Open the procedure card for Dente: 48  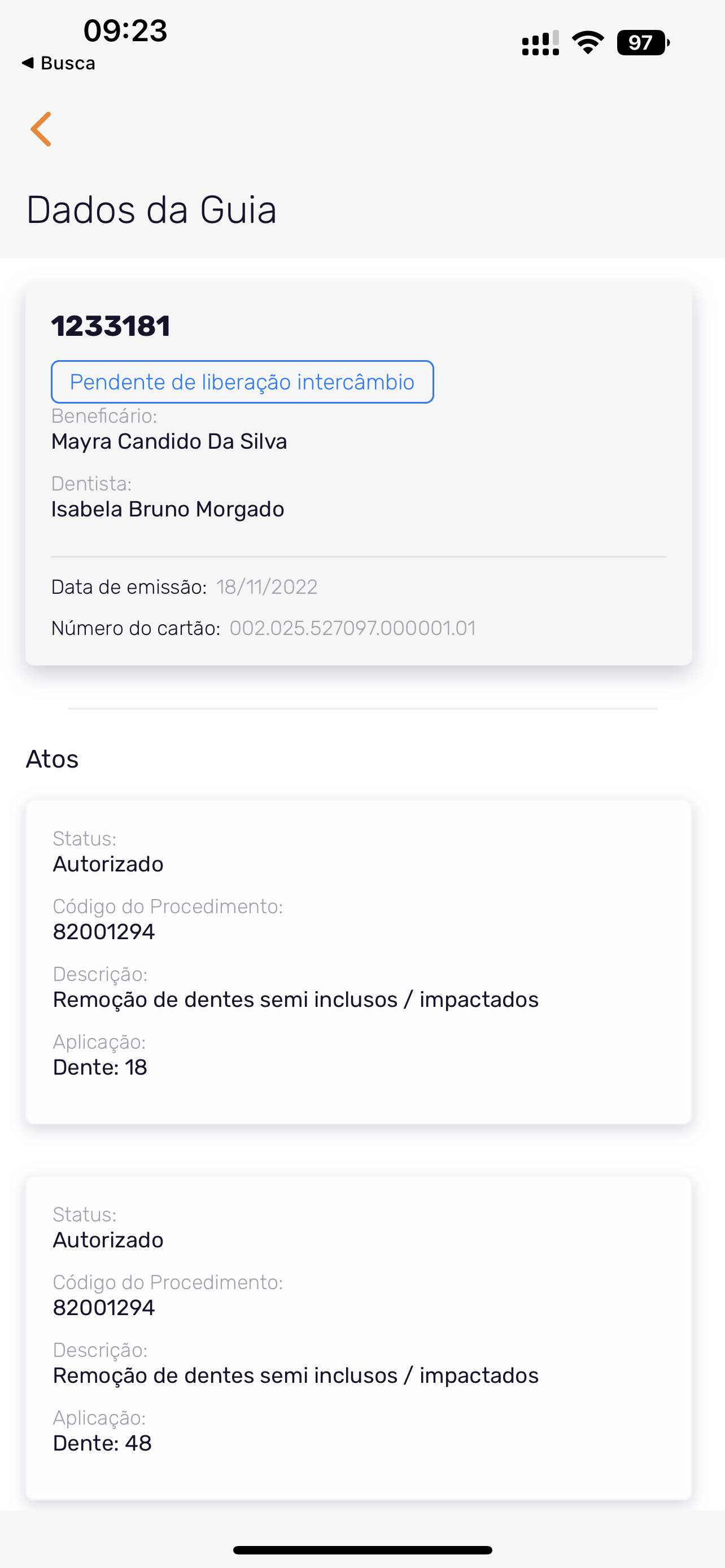(x=359, y=1337)
